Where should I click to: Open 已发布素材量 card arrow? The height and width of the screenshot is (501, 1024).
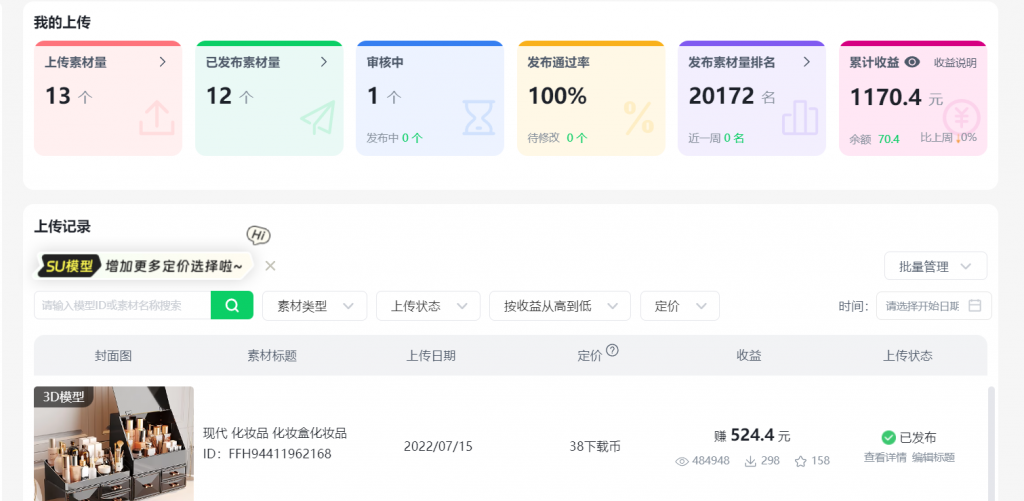(x=324, y=62)
